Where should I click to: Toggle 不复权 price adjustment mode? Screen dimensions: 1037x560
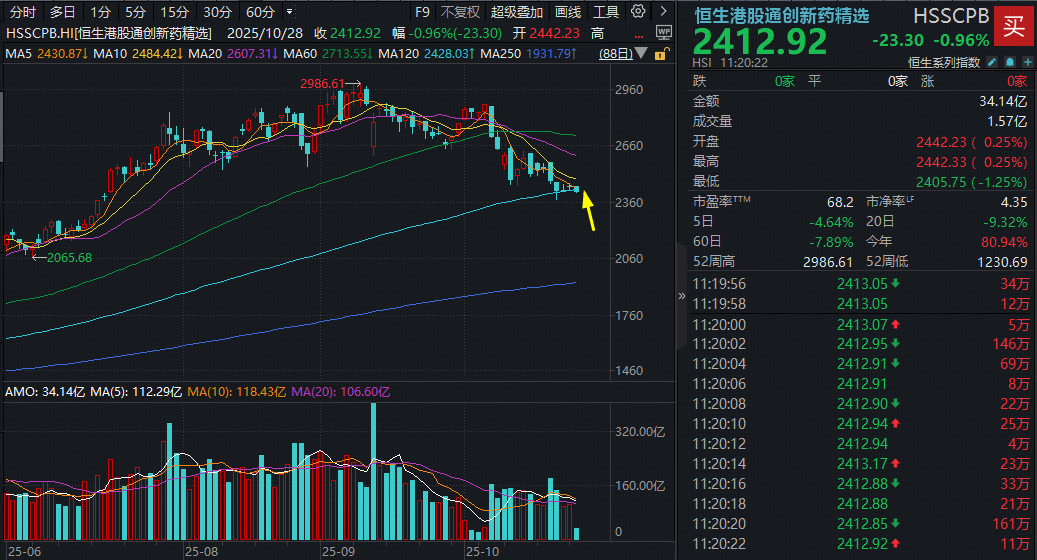461,12
